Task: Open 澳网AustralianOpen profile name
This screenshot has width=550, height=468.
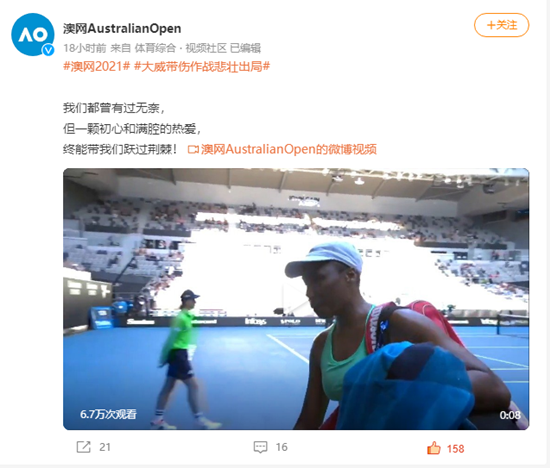Action: (x=122, y=28)
